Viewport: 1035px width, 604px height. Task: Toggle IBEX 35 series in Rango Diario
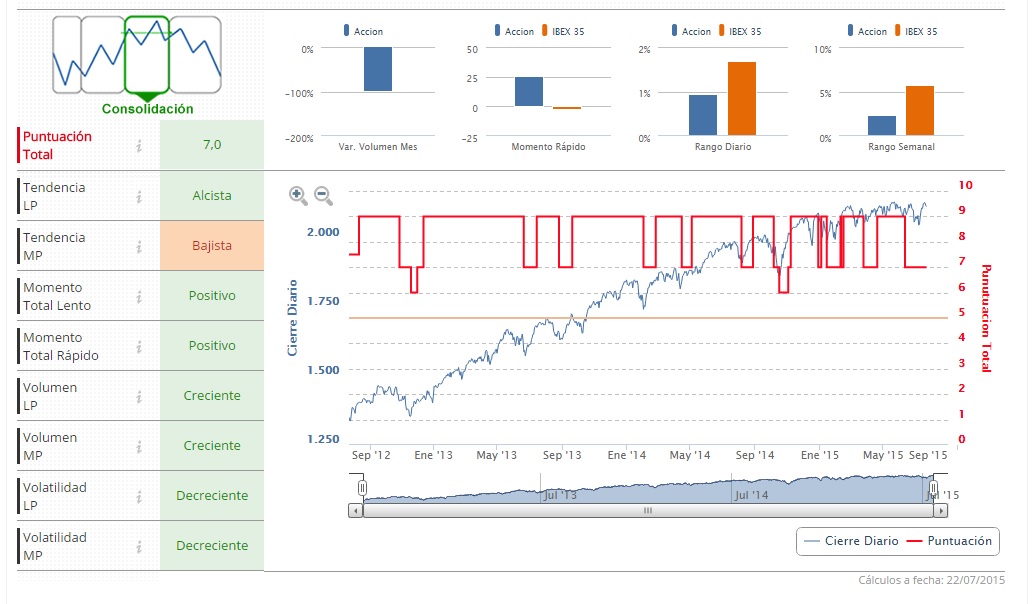click(x=740, y=31)
